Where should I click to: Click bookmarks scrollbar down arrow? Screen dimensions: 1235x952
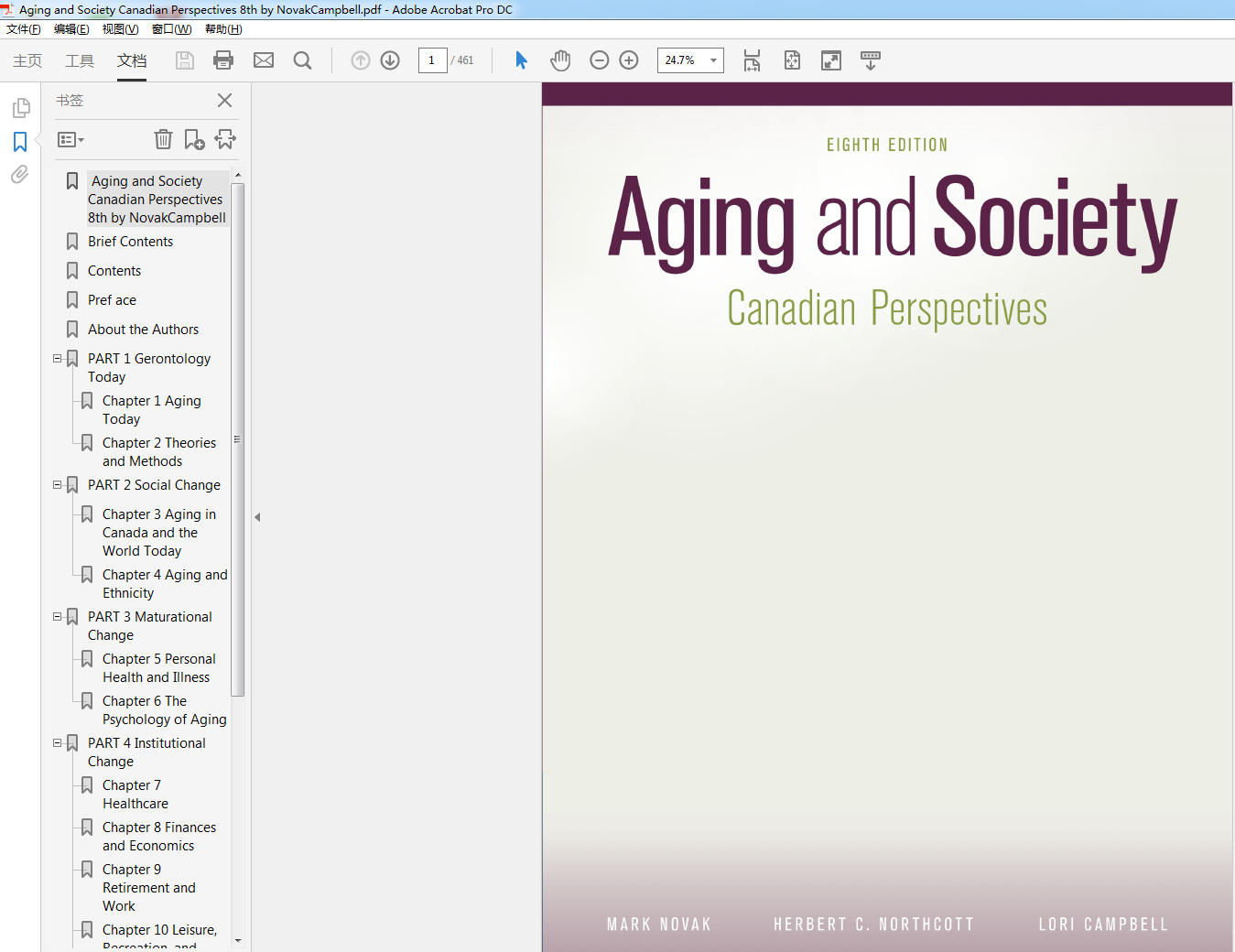click(x=238, y=940)
